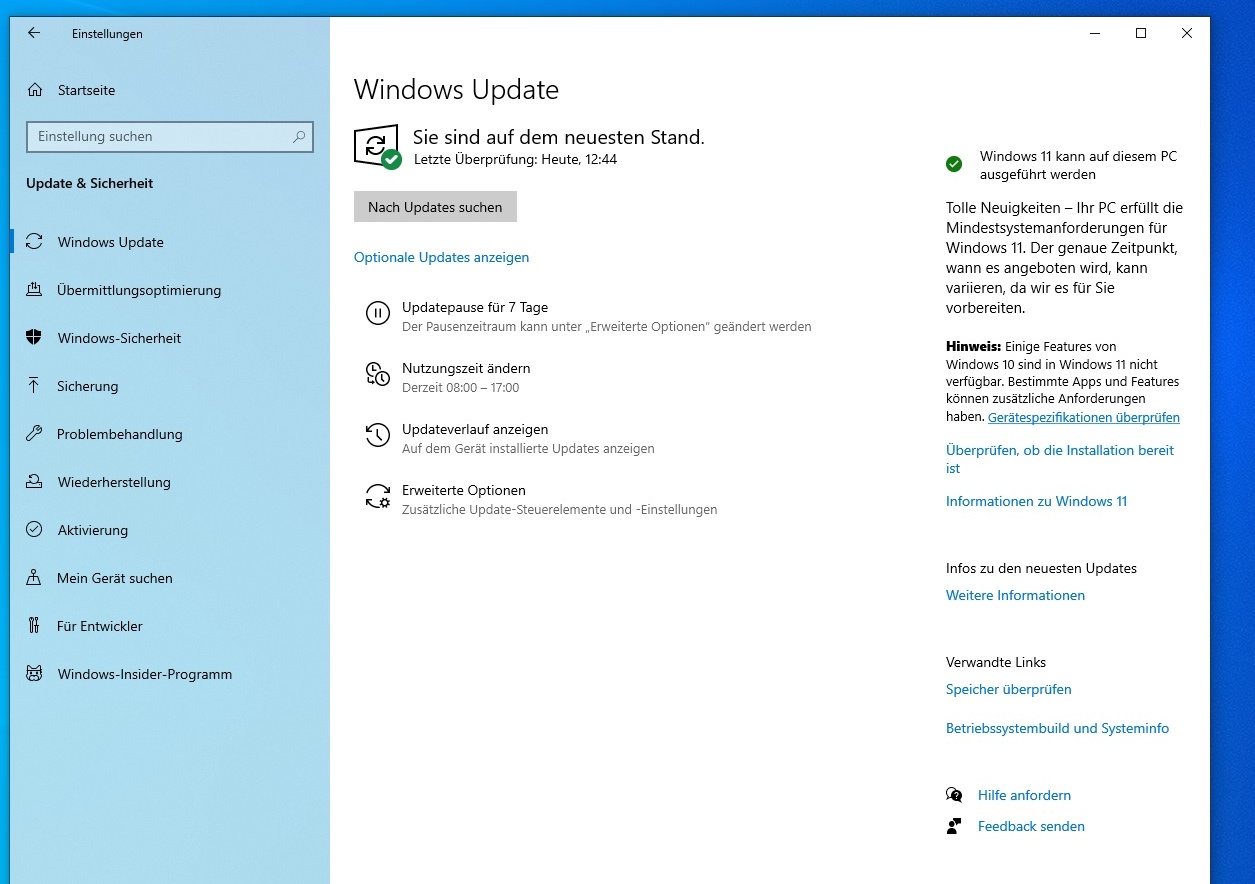Image resolution: width=1255 pixels, height=884 pixels.
Task: Click the large update status icon
Action: 377,147
